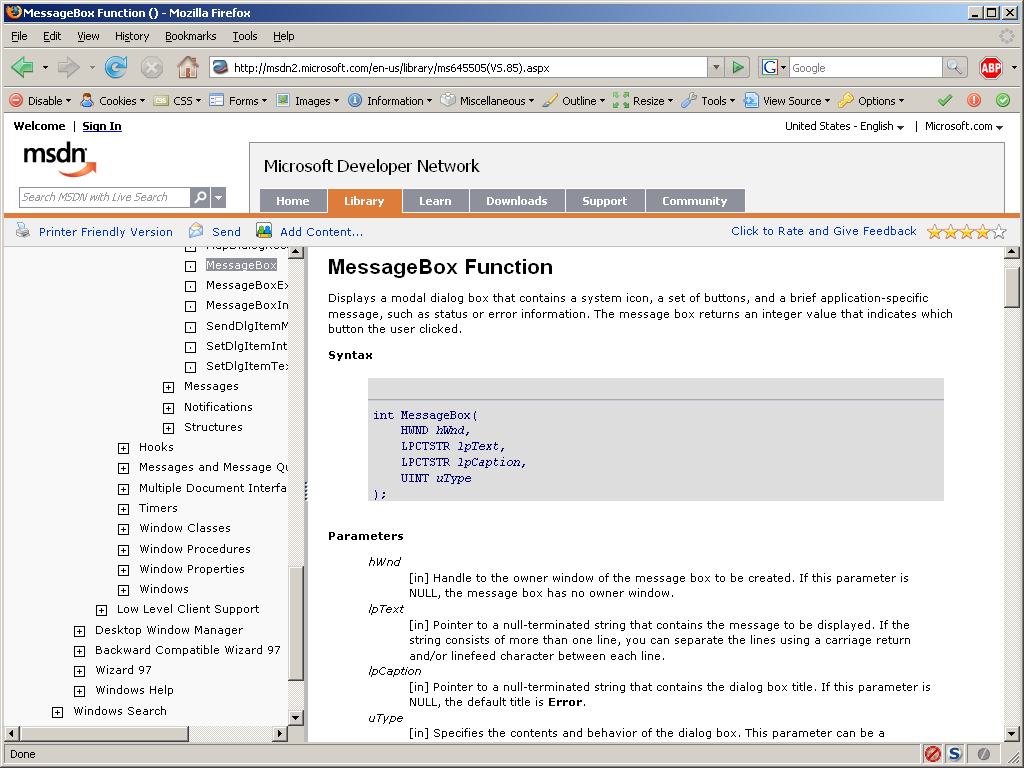Open Printer Friendly Version link

pos(106,232)
